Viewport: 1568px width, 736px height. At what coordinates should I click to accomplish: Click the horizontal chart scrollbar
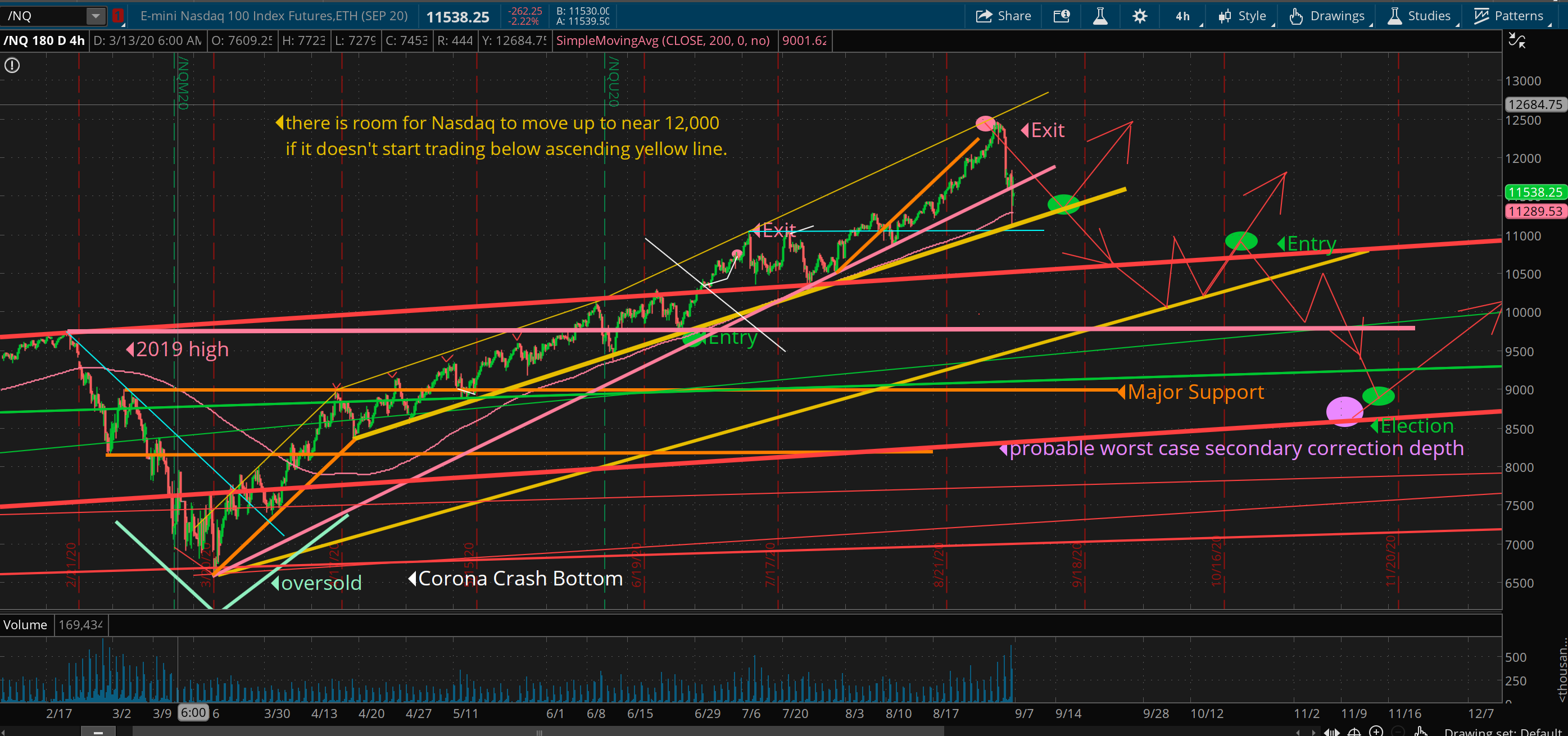pyautogui.click(x=538, y=731)
